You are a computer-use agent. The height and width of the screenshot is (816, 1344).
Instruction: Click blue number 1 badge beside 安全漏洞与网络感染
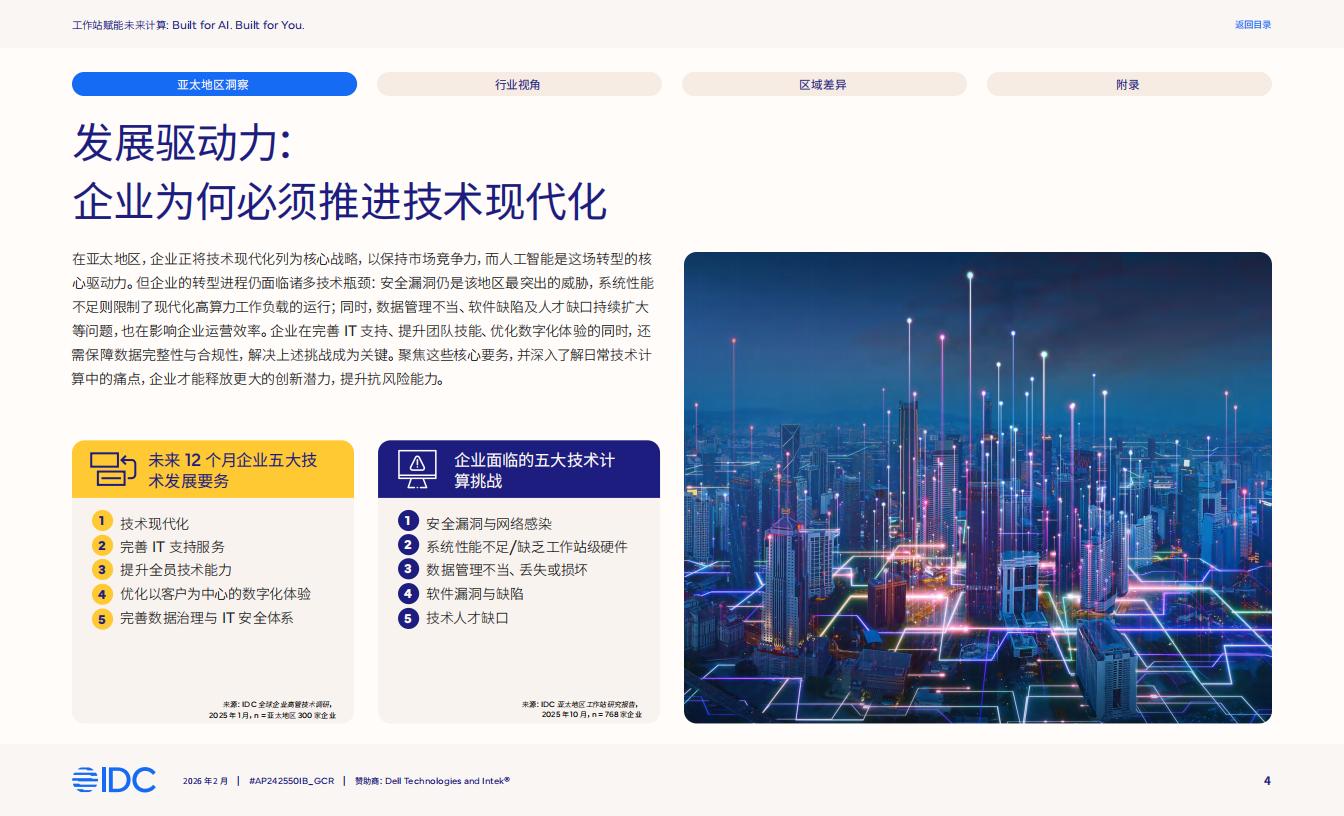tap(407, 521)
